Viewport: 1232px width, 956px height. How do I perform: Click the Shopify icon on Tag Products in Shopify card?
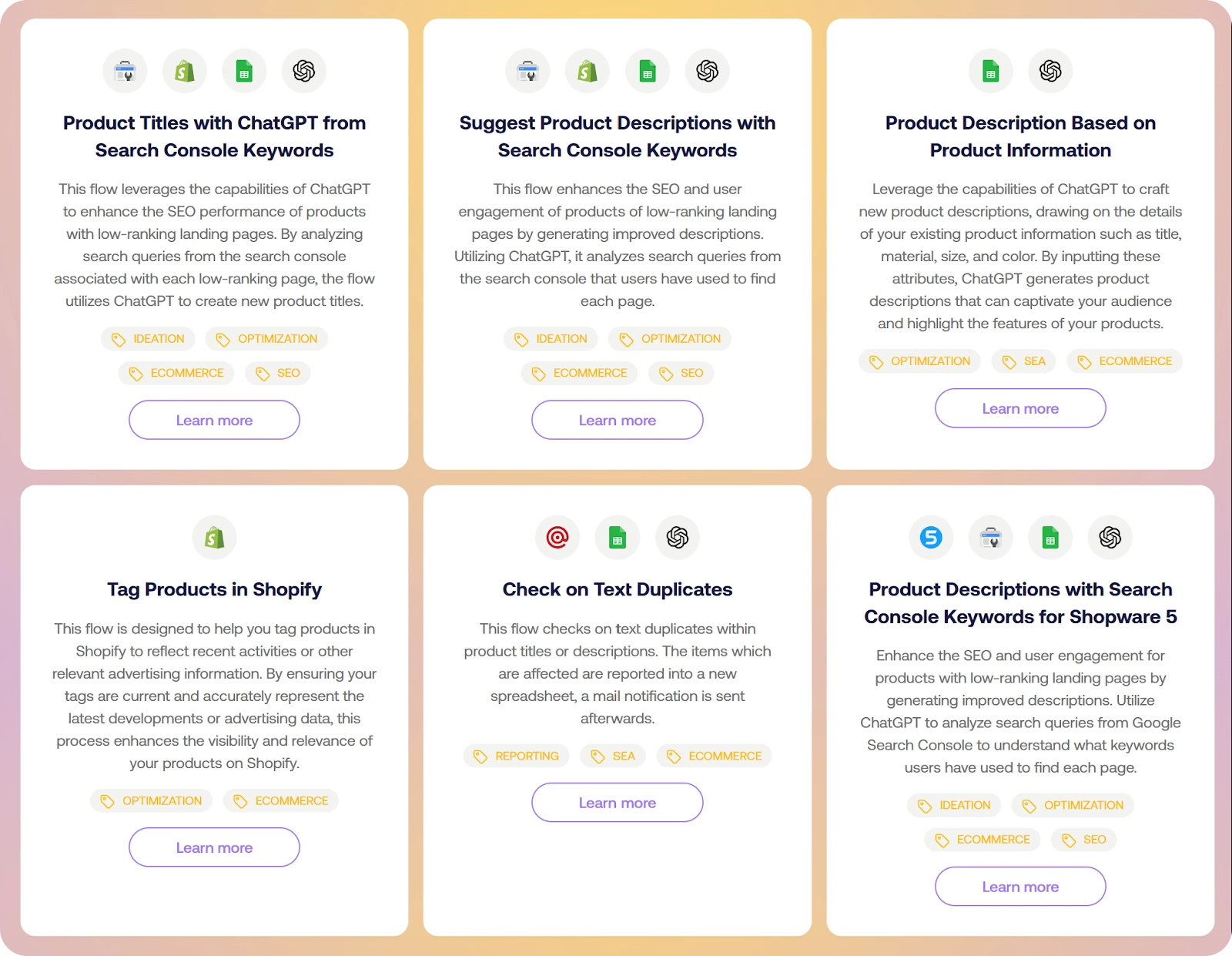(x=214, y=538)
